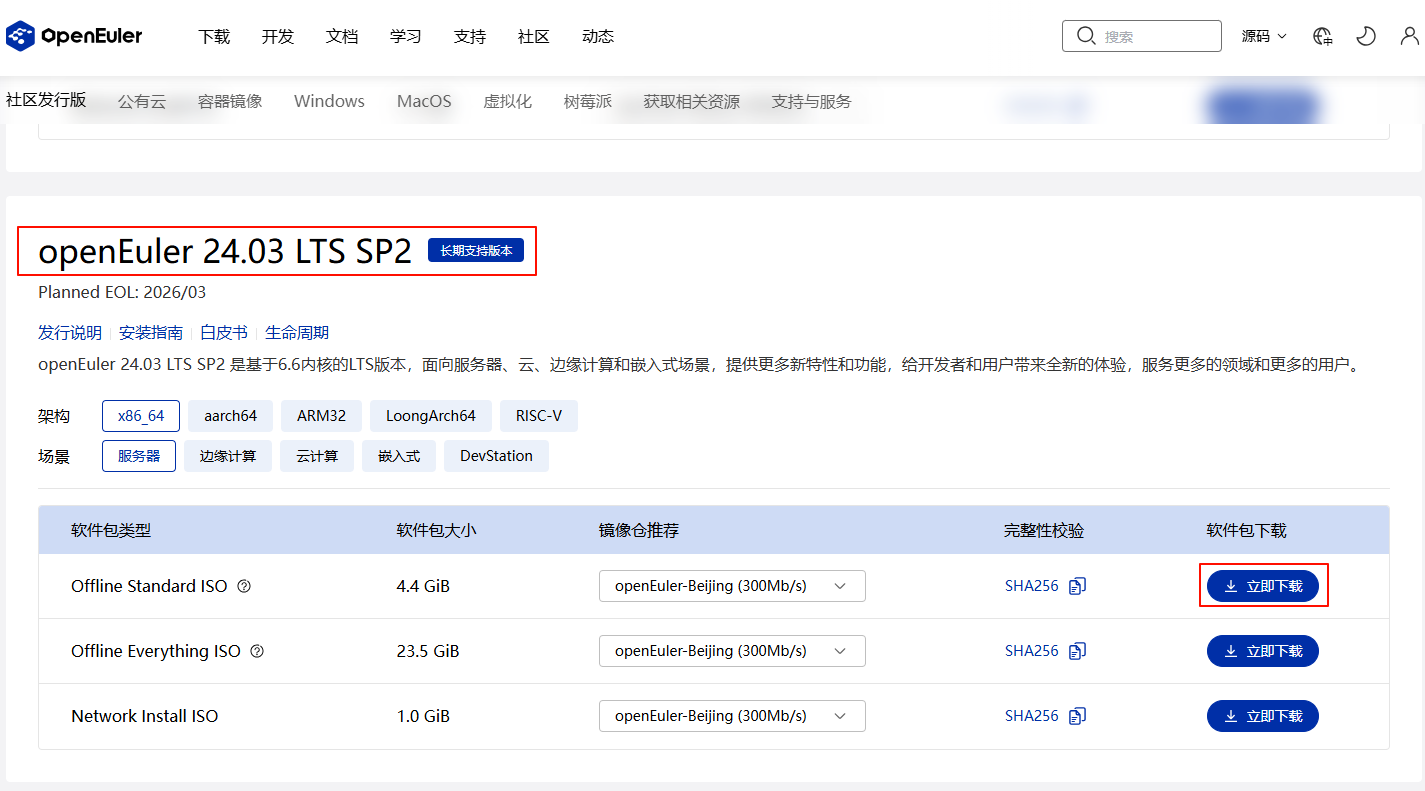Click the Network Install ISO row label

tap(145, 716)
